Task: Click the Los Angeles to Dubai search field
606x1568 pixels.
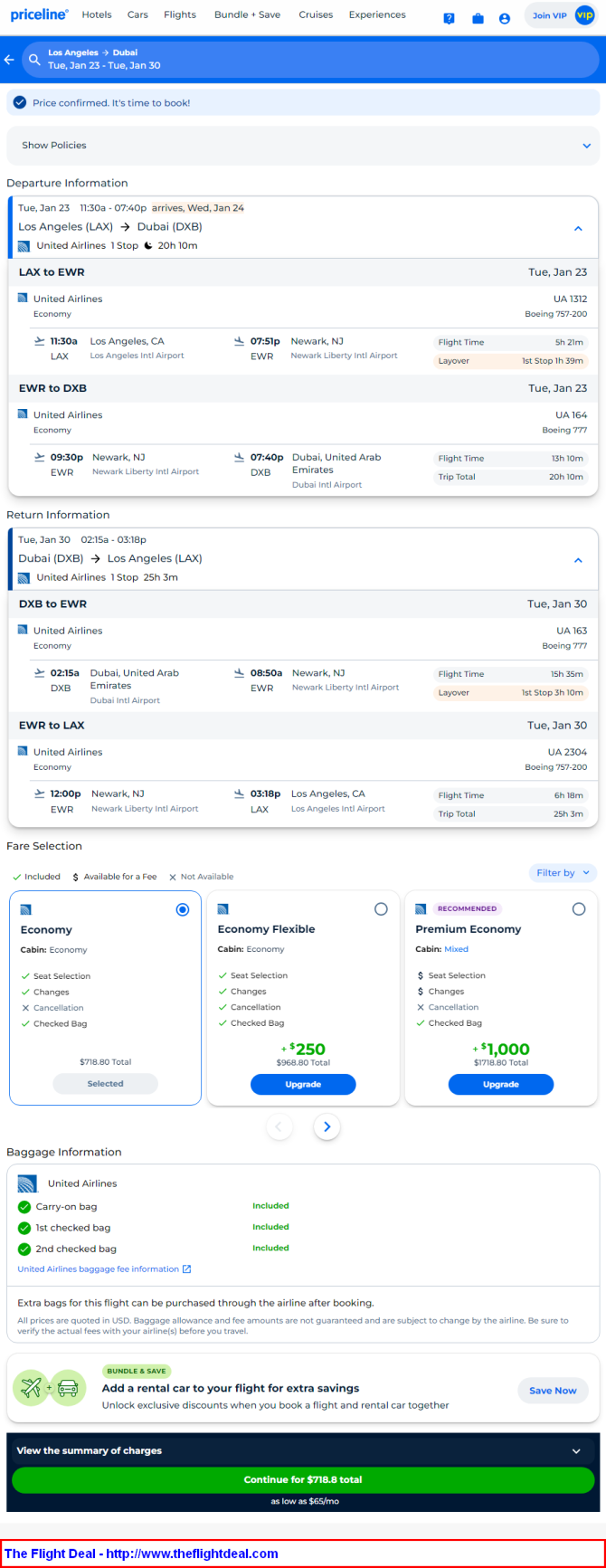Action: pyautogui.click(x=317, y=60)
